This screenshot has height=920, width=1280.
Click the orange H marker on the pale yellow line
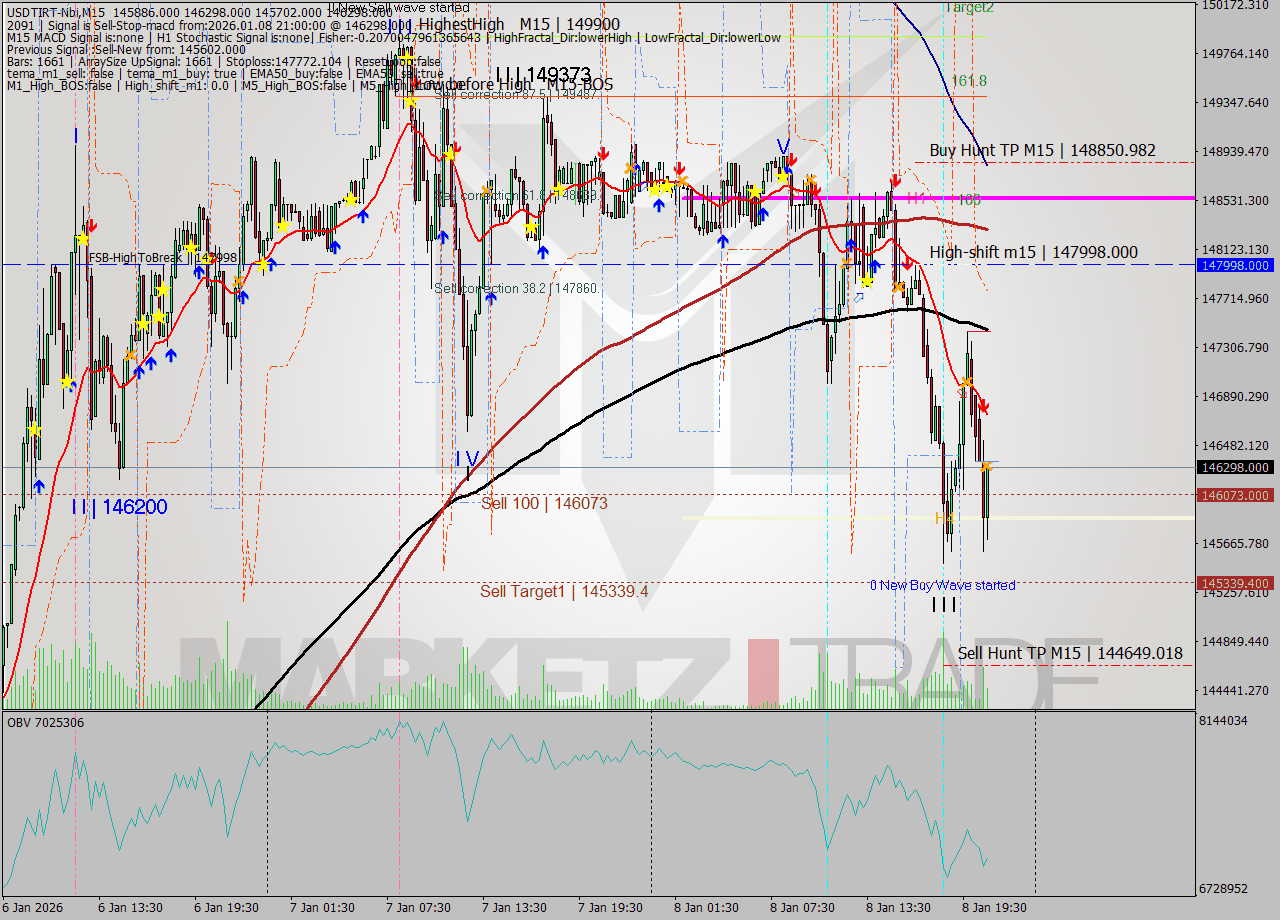coord(938,518)
